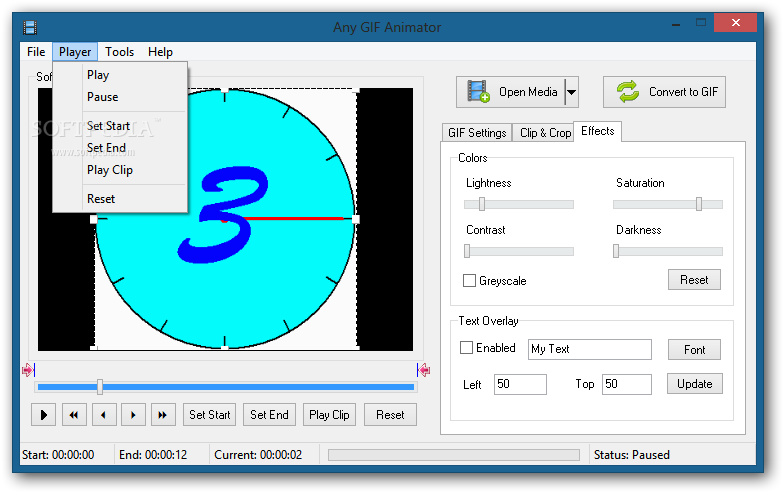Click the Saturation slider handle
The image size is (784, 493).
698,204
